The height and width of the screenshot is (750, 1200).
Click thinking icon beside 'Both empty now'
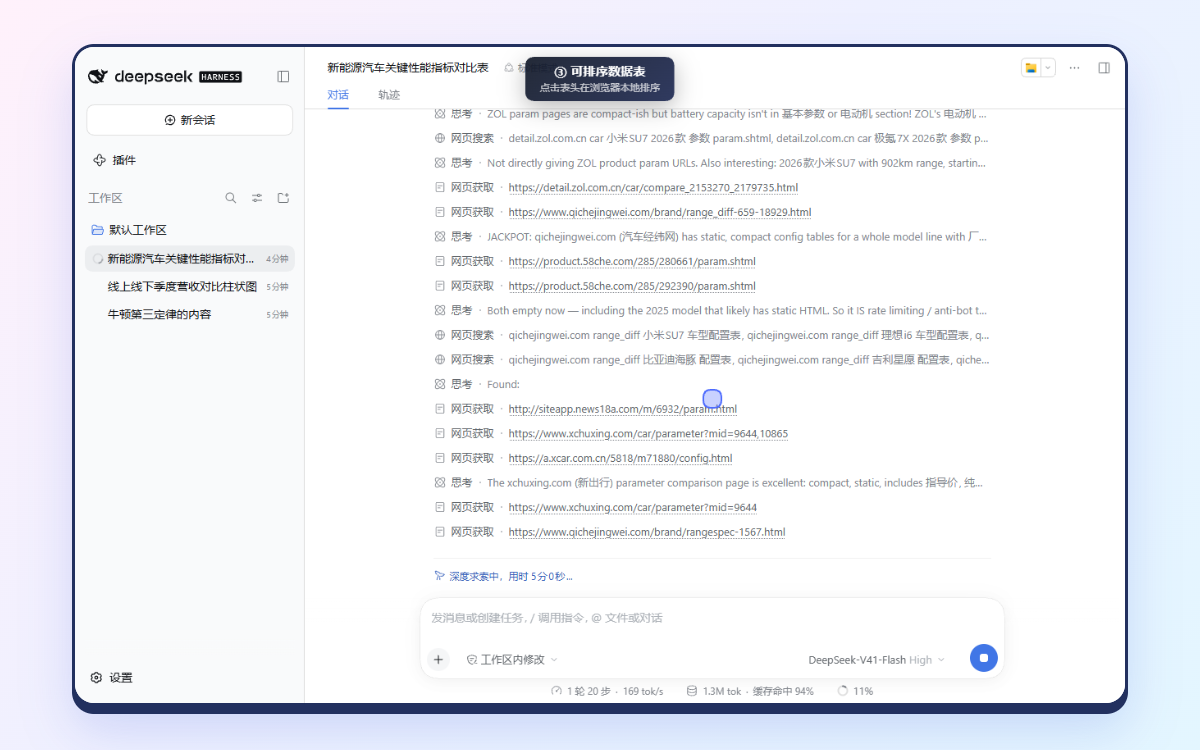click(x=440, y=310)
